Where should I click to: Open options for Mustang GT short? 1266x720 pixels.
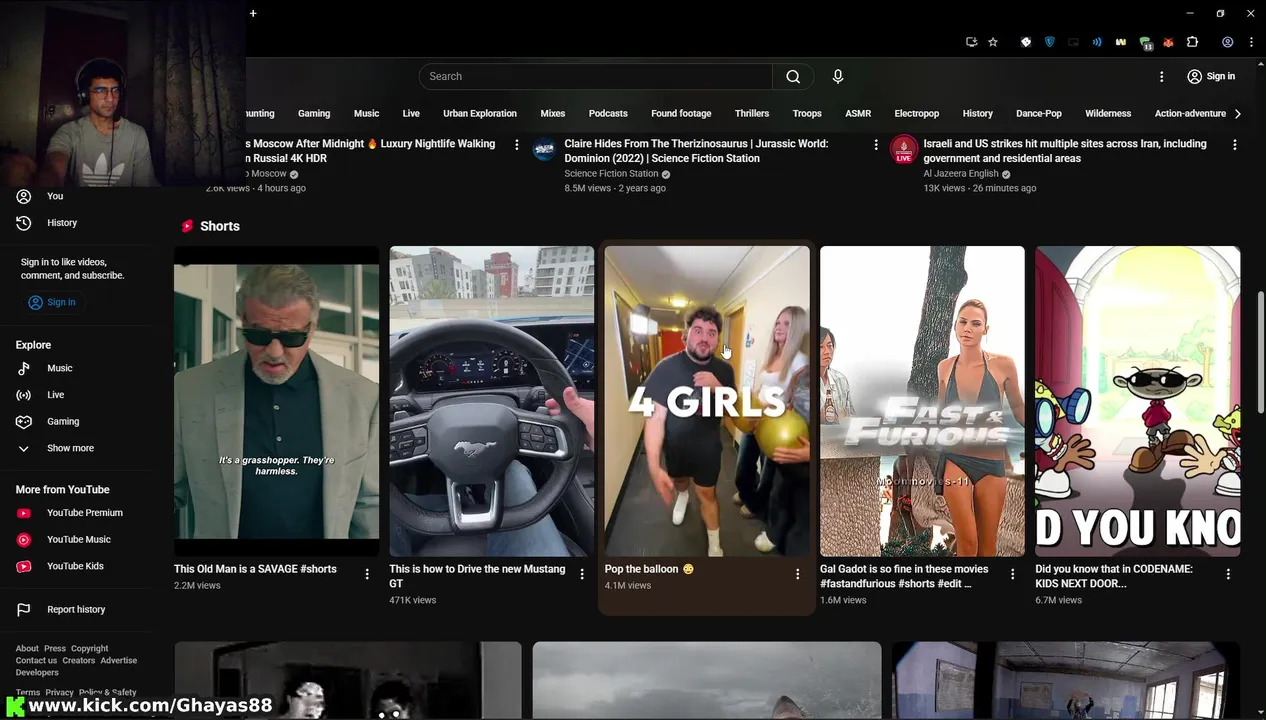(582, 574)
